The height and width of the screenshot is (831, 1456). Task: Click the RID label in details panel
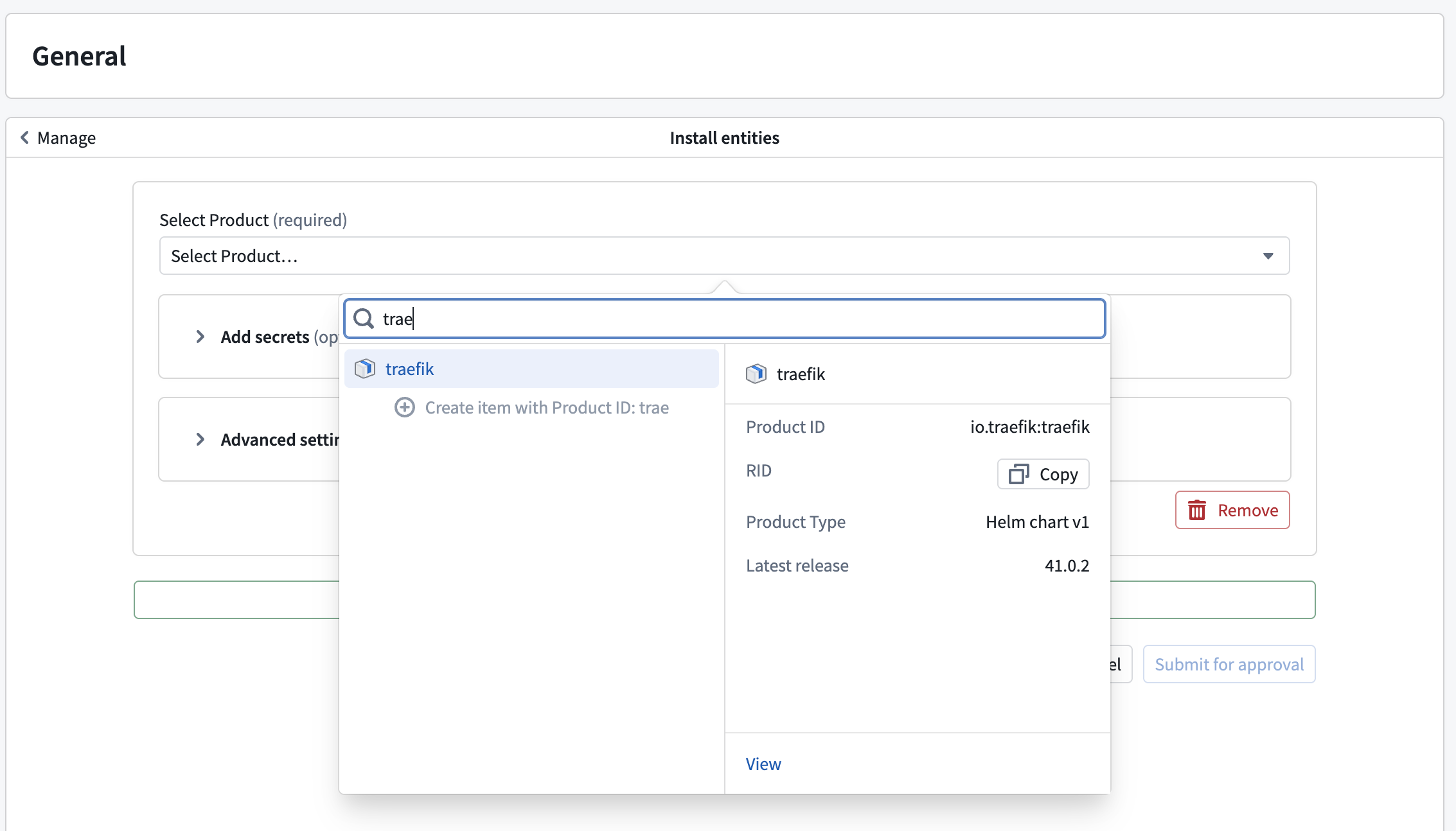[758, 470]
